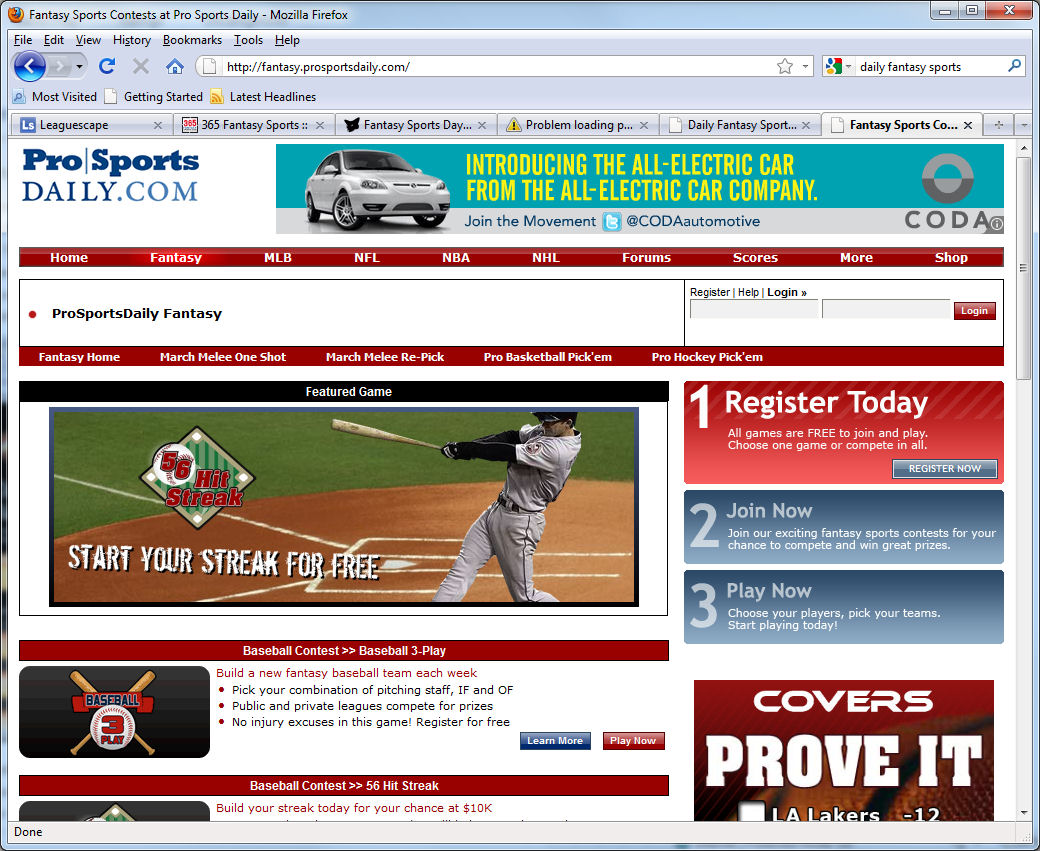The height and width of the screenshot is (851, 1040).
Task: Open the File menu
Action: coord(23,40)
